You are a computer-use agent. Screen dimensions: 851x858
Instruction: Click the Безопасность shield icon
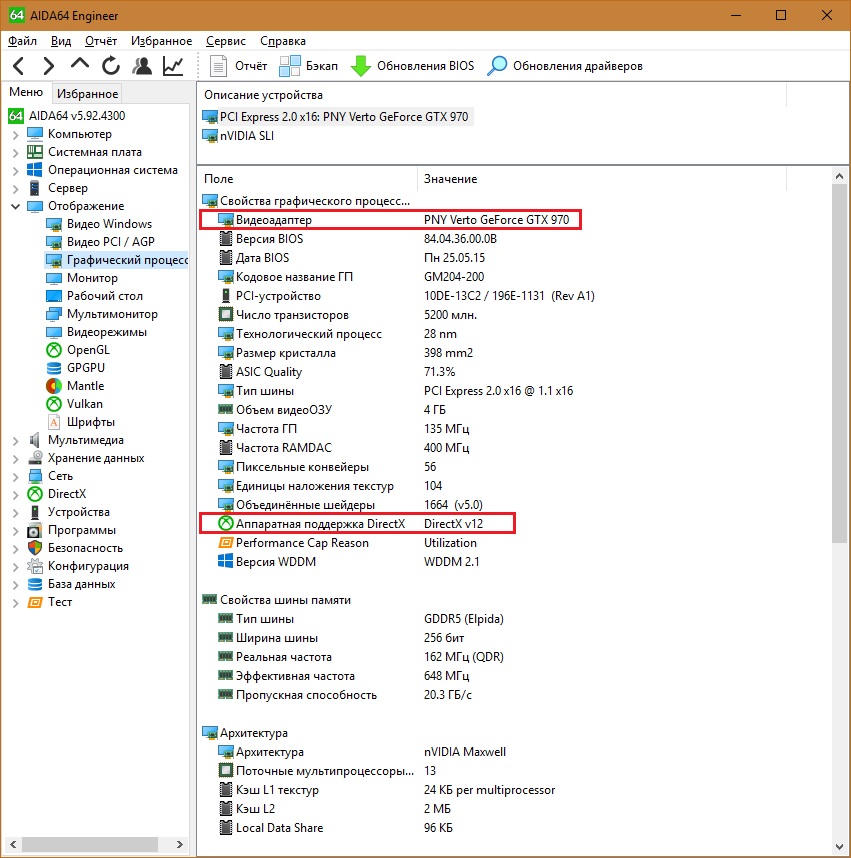35,548
